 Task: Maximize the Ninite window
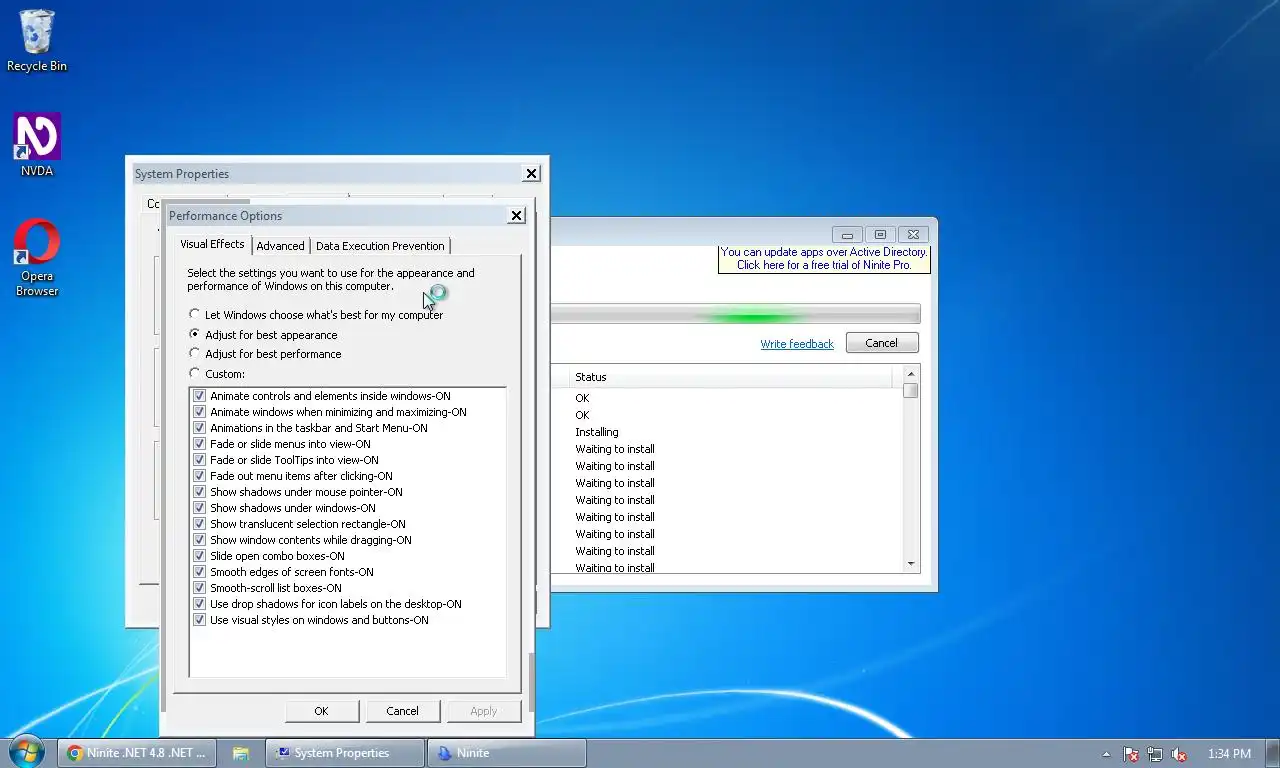point(880,234)
